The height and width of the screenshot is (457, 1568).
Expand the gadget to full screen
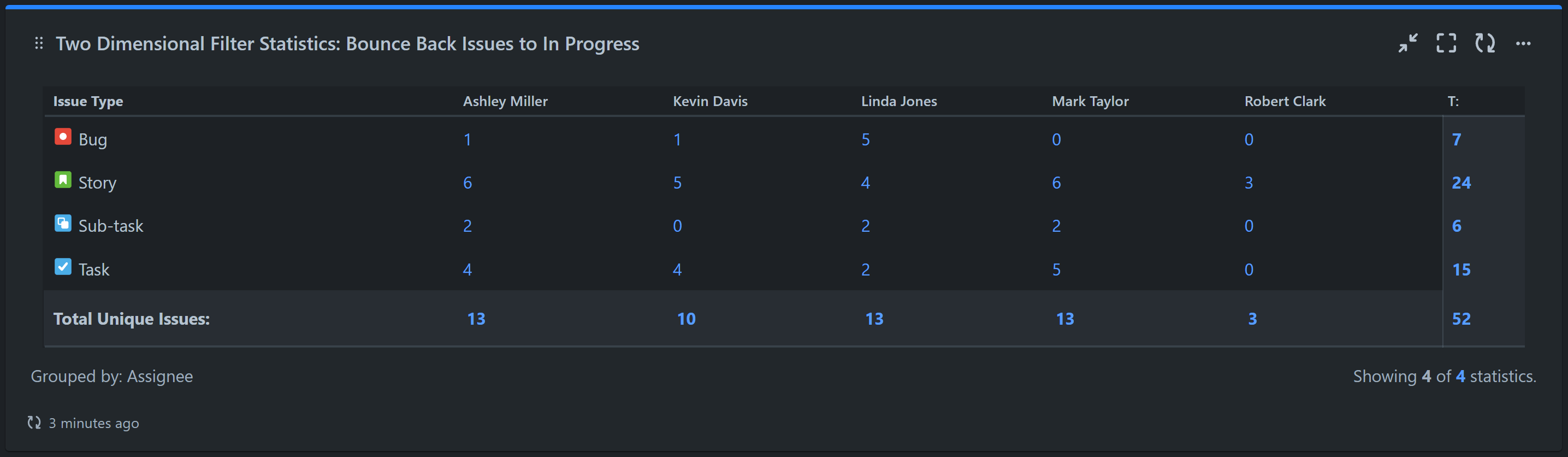[x=1446, y=43]
